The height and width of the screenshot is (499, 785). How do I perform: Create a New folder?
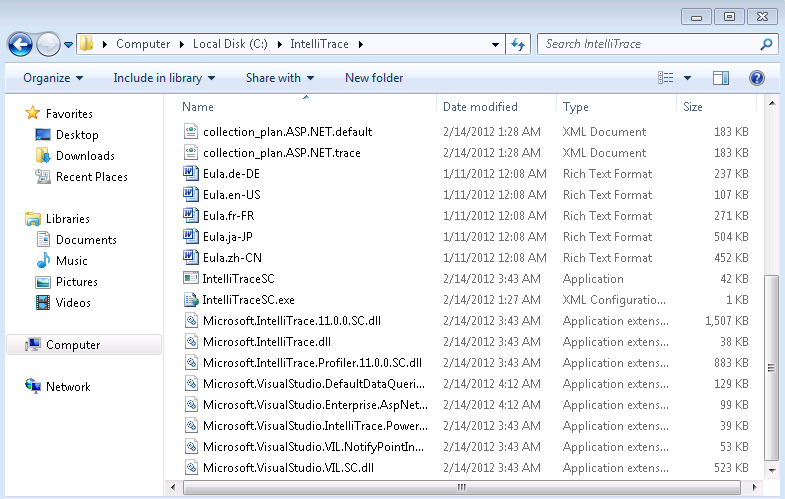[374, 78]
